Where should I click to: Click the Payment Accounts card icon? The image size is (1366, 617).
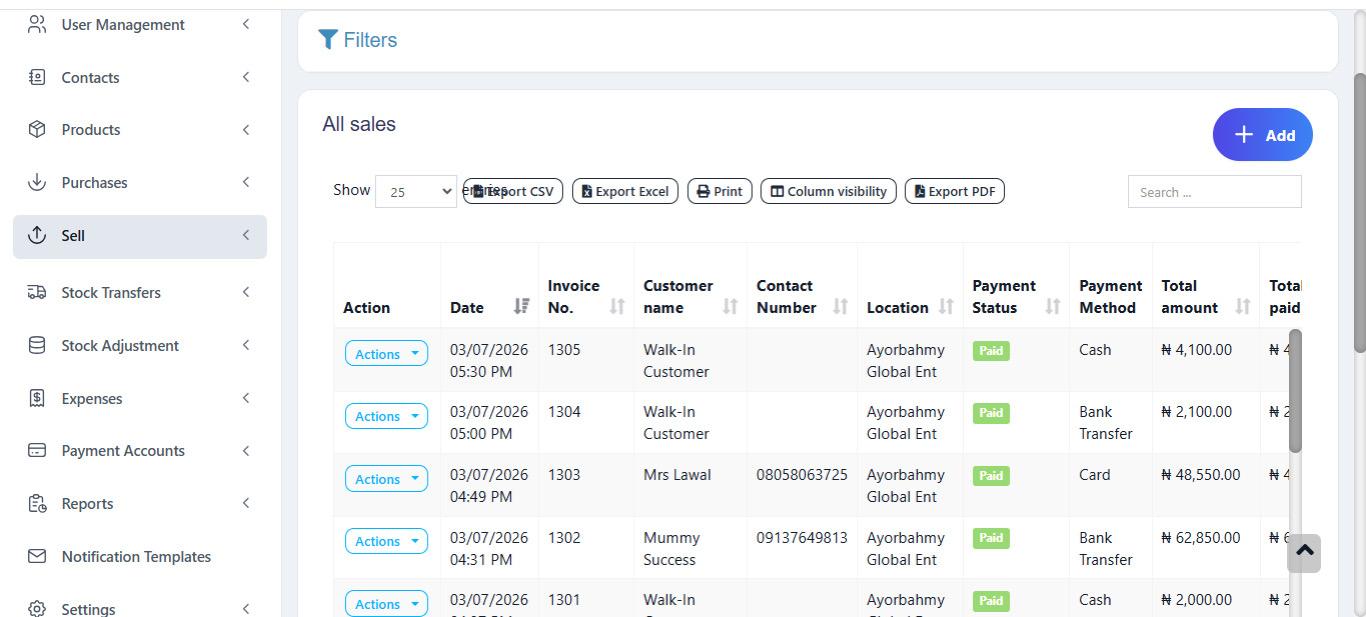pyautogui.click(x=37, y=450)
